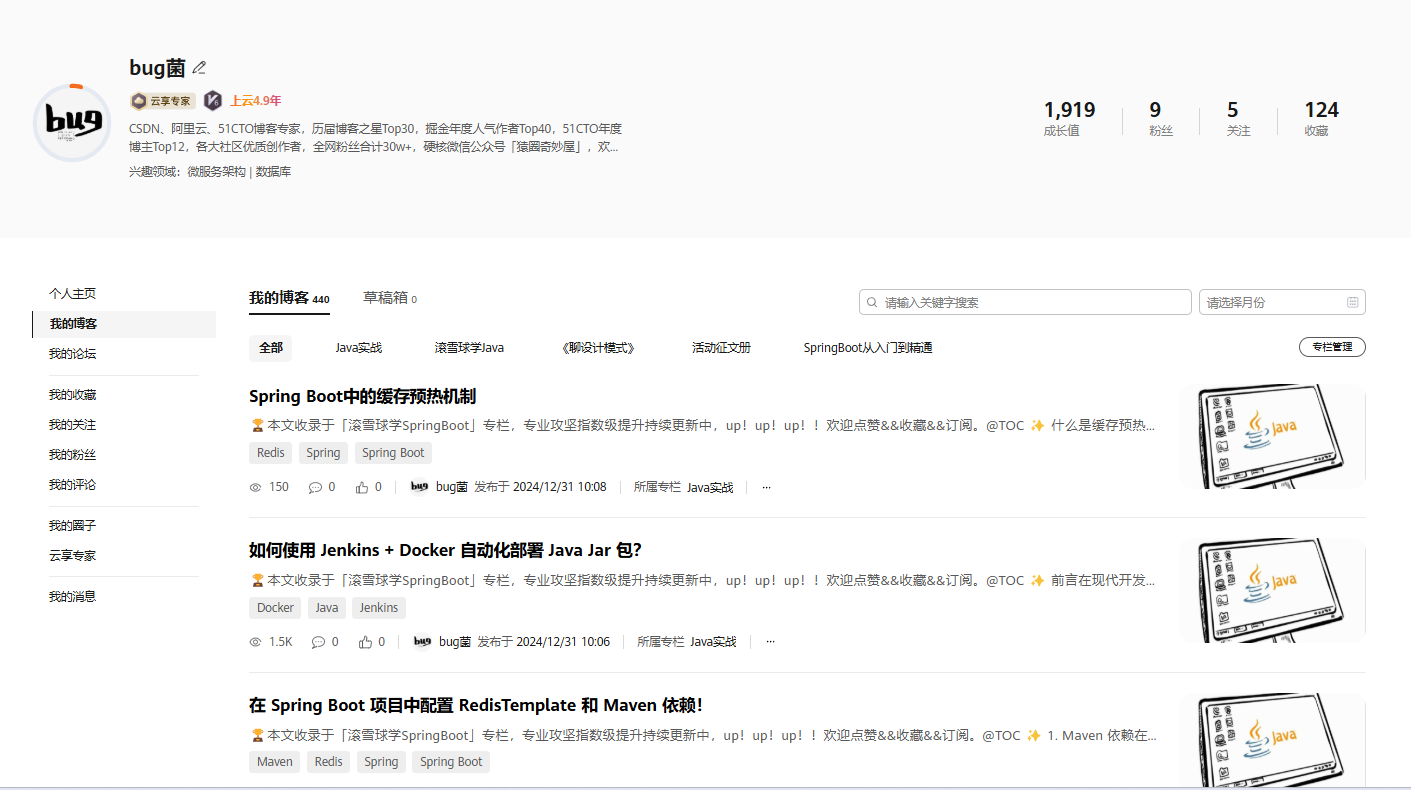Open thumbnail of RedisTemplate post
Screen dimensions: 1411x790
click(1272, 741)
